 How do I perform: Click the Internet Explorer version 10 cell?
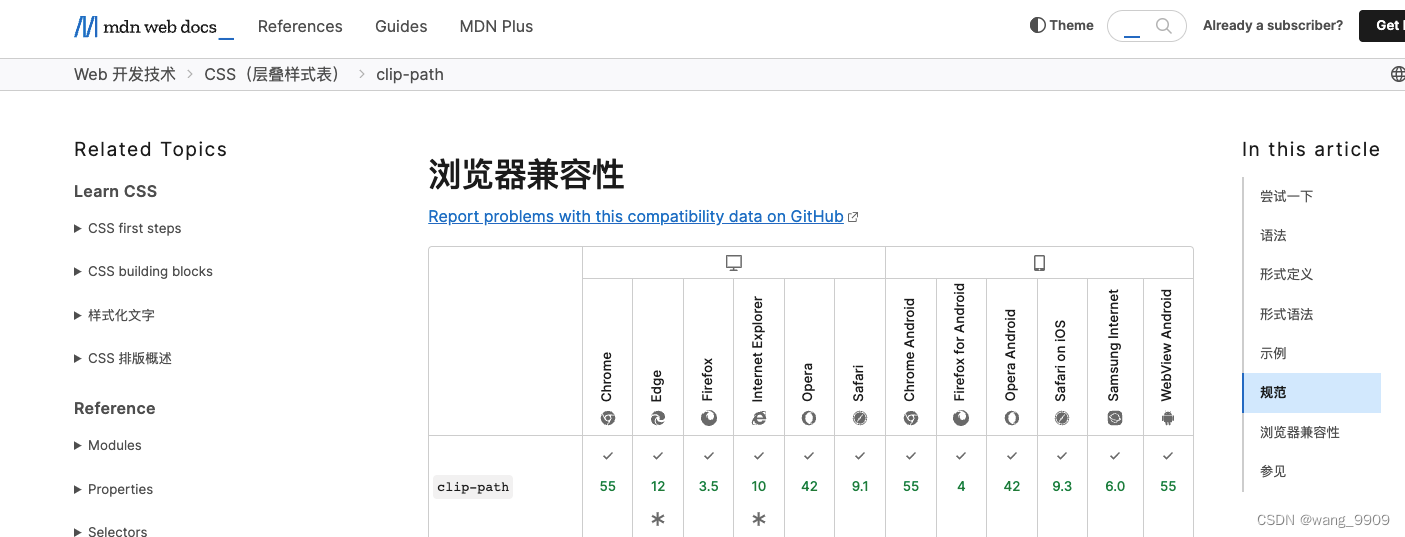tap(759, 486)
